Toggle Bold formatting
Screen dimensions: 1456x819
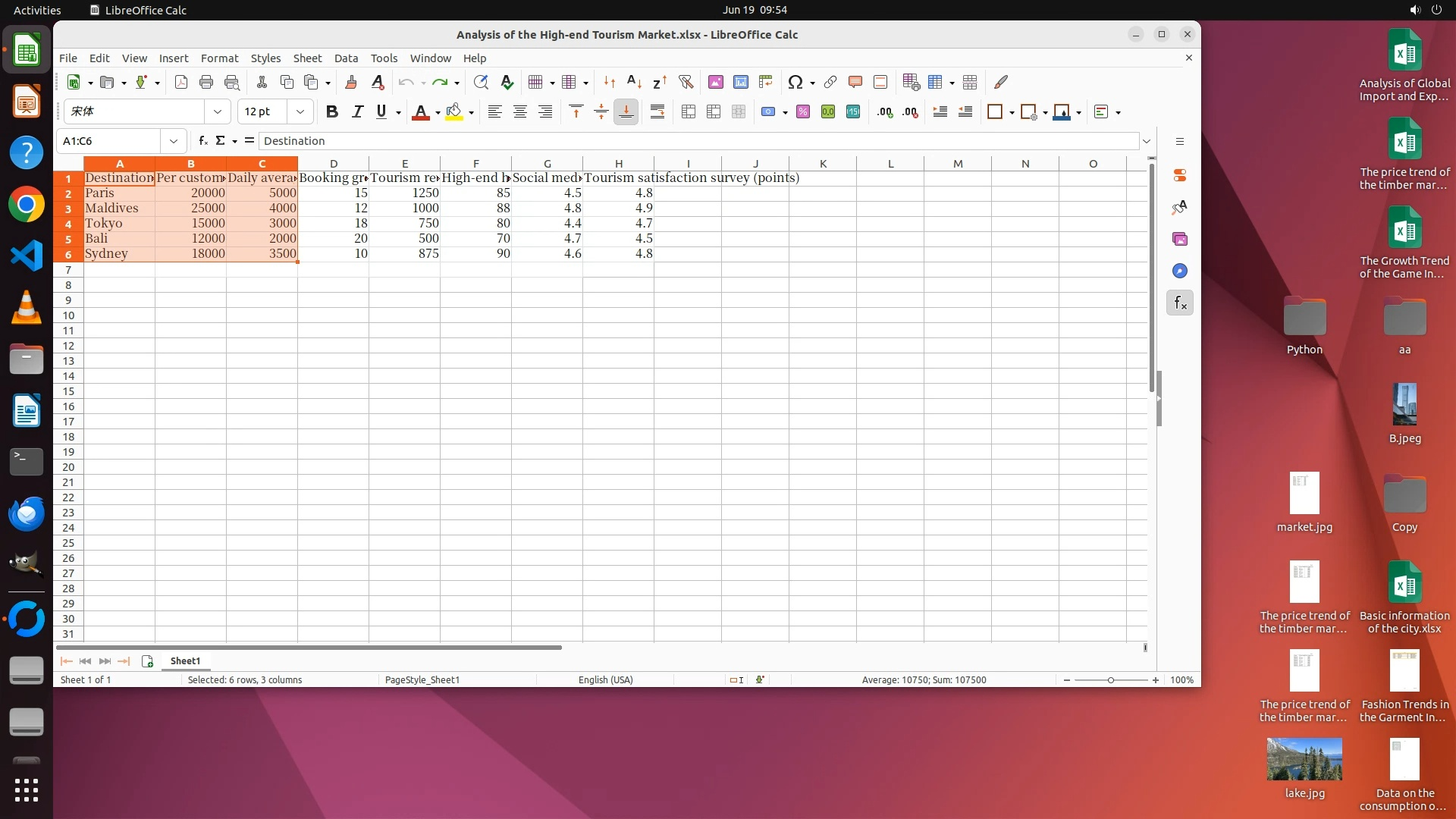[331, 111]
